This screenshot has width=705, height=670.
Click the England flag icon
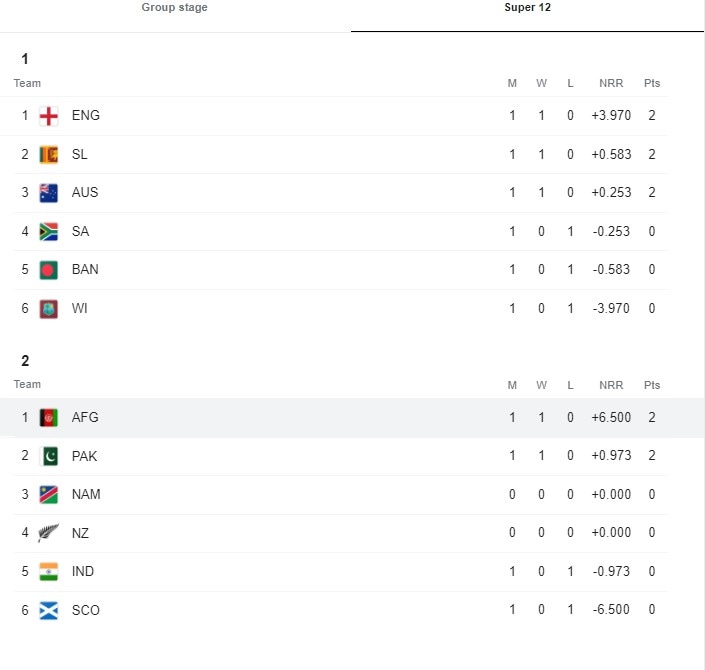(x=49, y=116)
